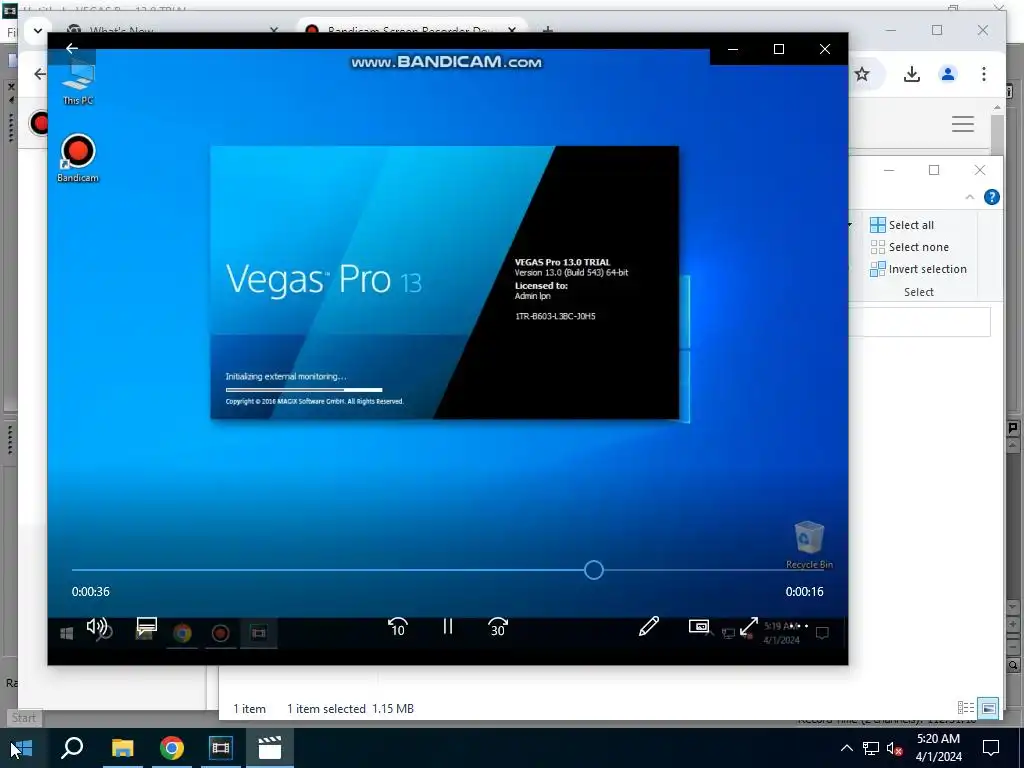Click the elapsed time 0:00:36 label
Viewport: 1024px width, 768px height.
pos(91,592)
